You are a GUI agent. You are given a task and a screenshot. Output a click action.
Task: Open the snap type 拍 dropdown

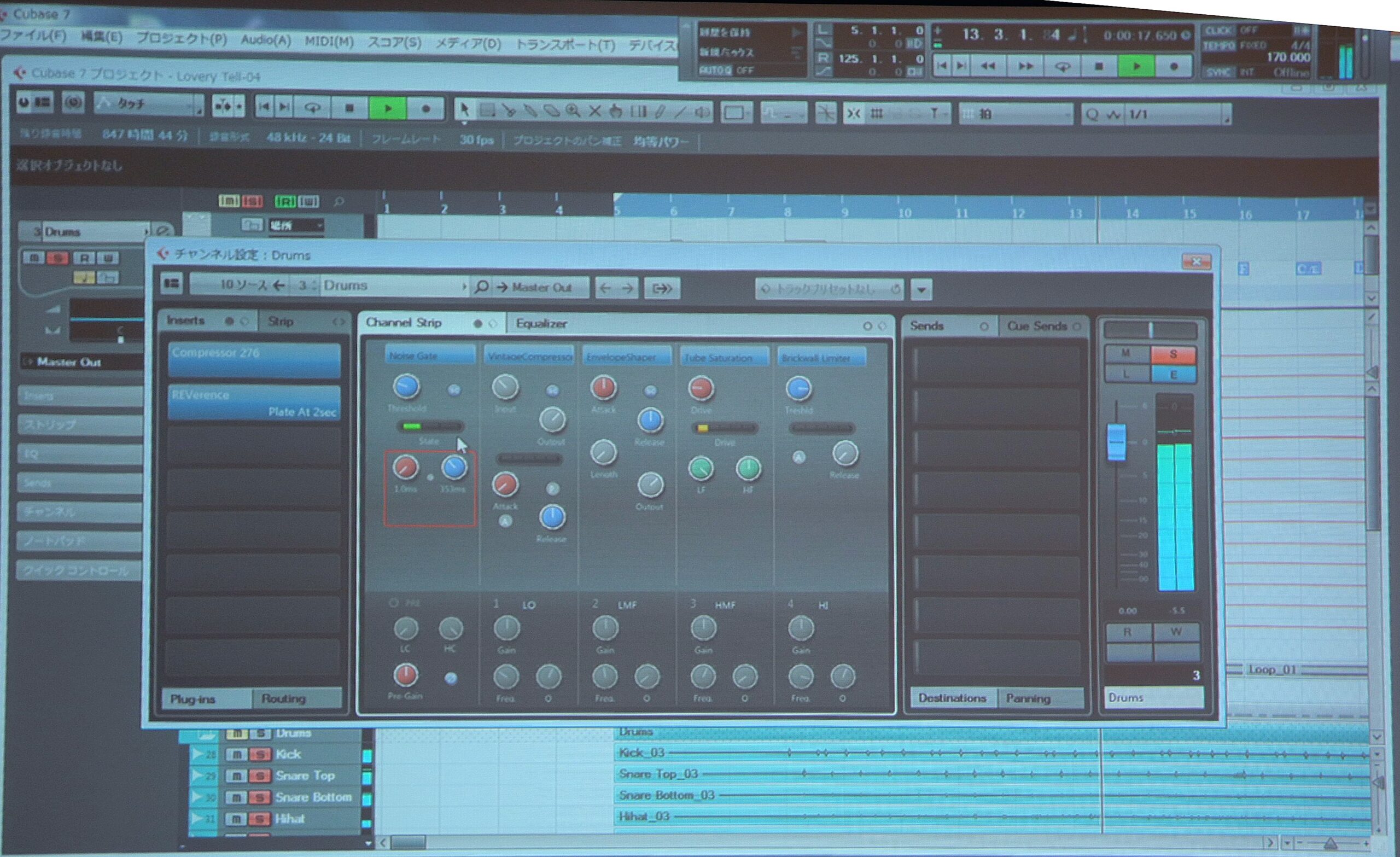pyautogui.click(x=1016, y=114)
